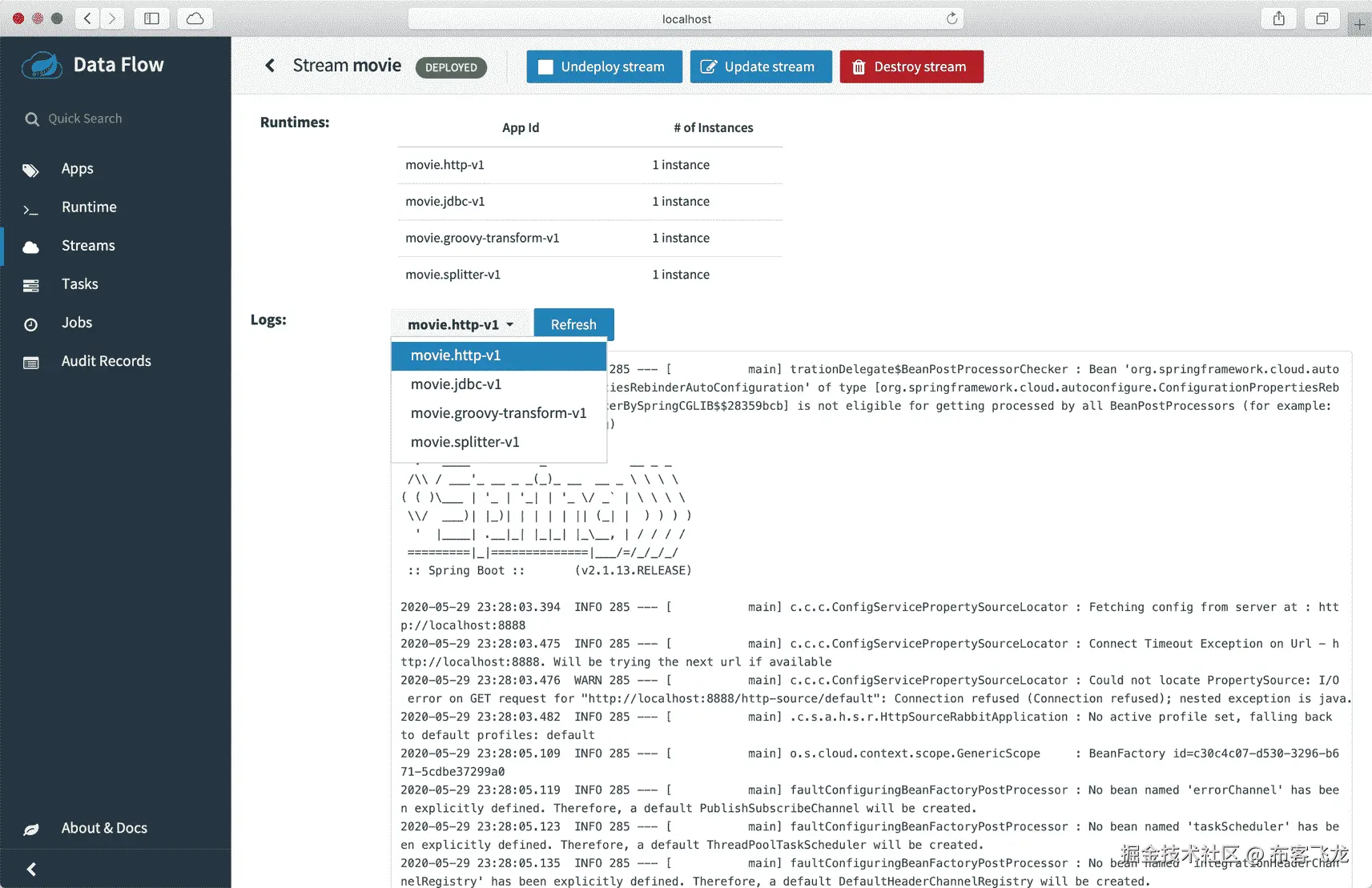Open the Apps section icon in sidebar

tap(30, 169)
